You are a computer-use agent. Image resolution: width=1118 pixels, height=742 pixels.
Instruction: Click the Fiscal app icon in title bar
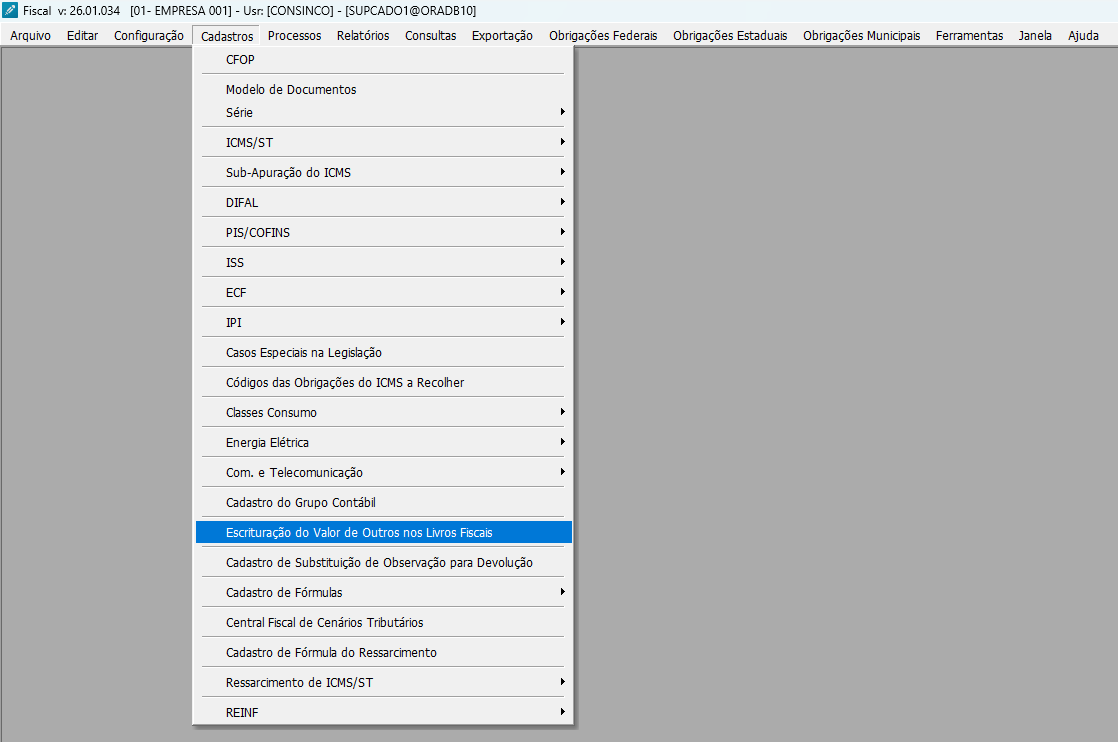[10, 11]
